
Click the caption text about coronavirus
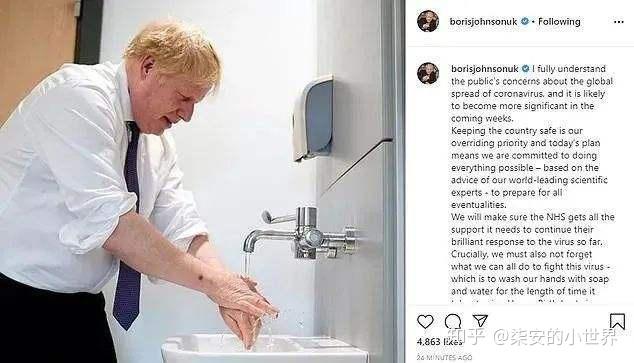pyautogui.click(x=532, y=180)
